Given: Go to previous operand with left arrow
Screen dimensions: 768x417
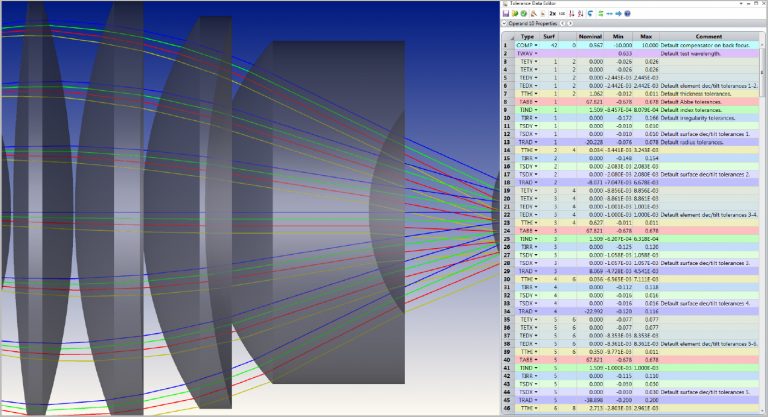Looking at the screenshot, I should tap(562, 23).
